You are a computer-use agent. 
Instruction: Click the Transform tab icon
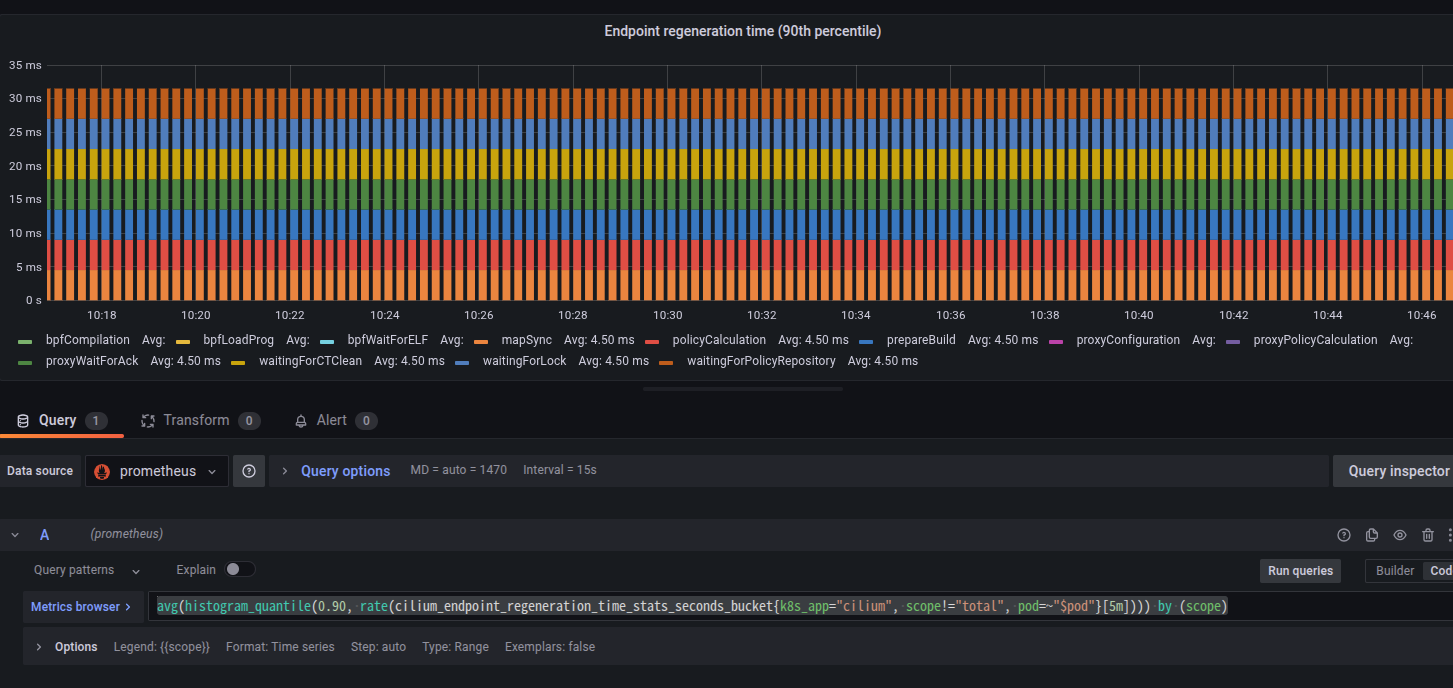(x=148, y=421)
